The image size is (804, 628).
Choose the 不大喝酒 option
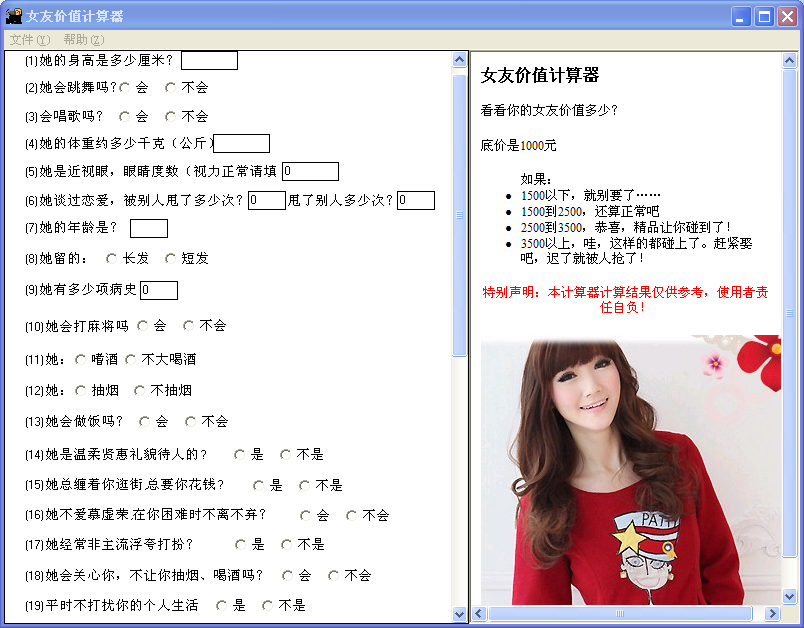(131, 360)
